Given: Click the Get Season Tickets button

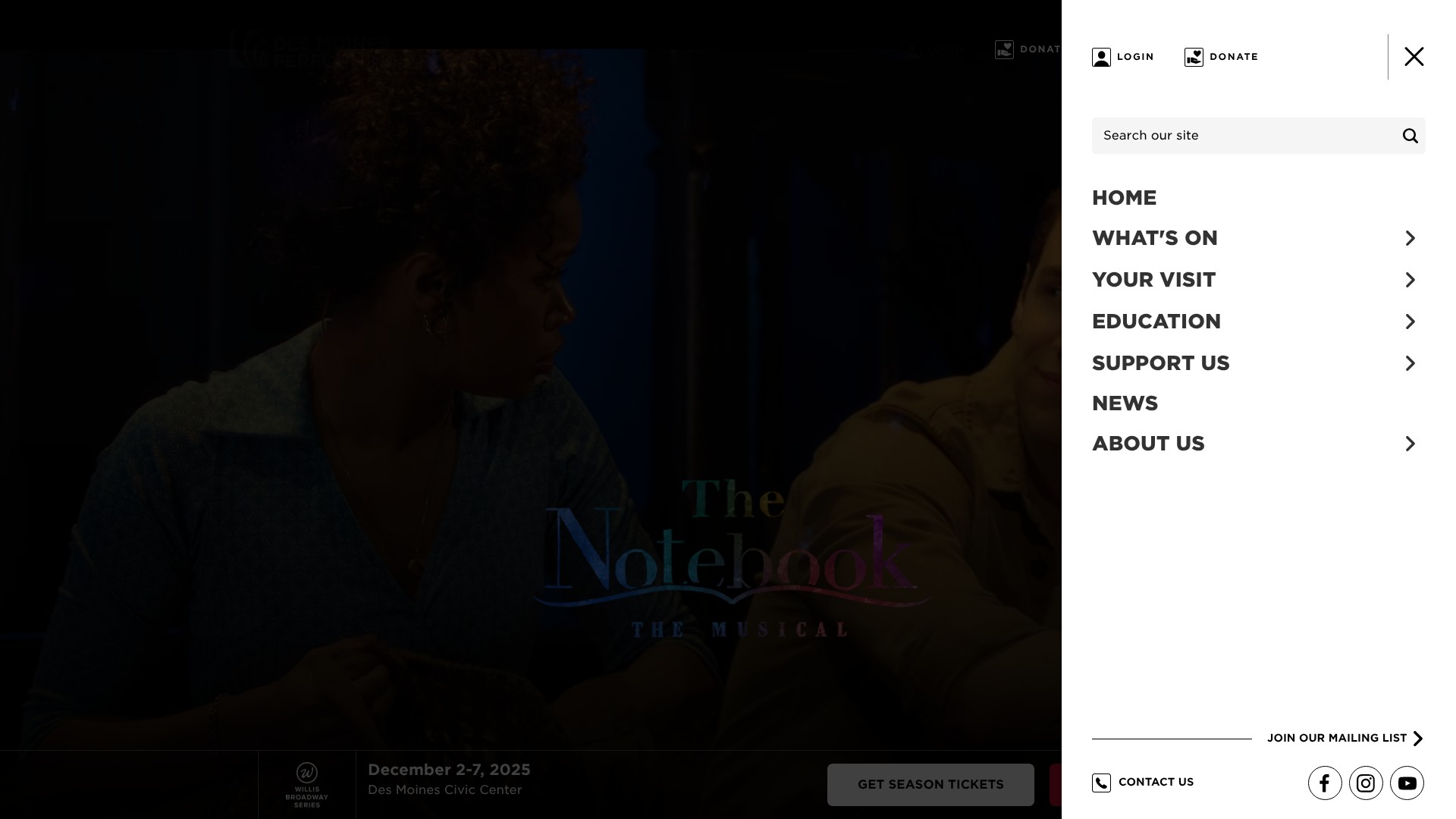Looking at the screenshot, I should [x=930, y=785].
